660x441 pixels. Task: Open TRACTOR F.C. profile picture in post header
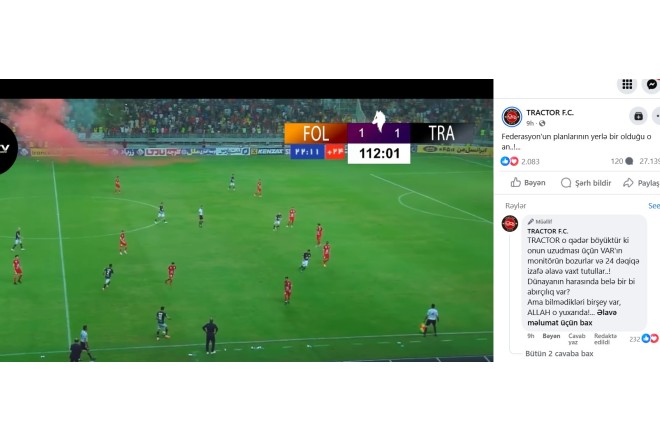[x=511, y=117]
